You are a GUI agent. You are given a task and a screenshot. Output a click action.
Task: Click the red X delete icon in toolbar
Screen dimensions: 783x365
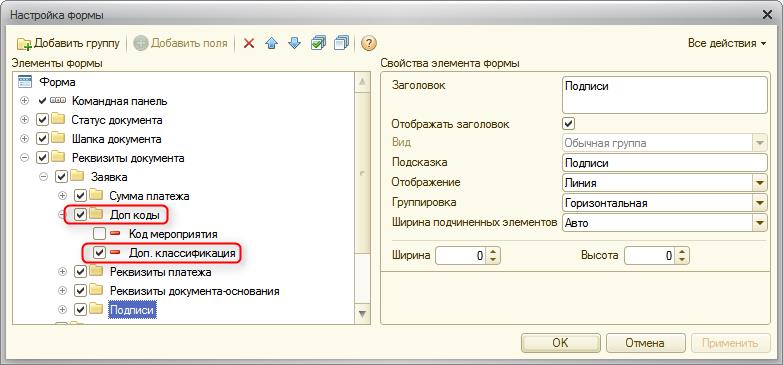click(249, 43)
